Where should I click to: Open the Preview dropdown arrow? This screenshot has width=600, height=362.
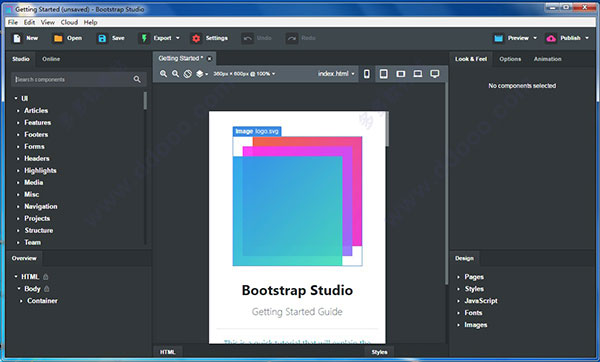tap(535, 38)
